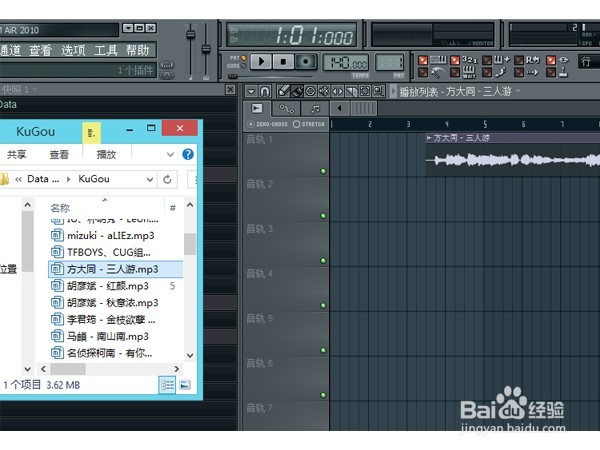Toggle the wait for input button
Viewport: 600px width, 450px height.
(465, 72)
